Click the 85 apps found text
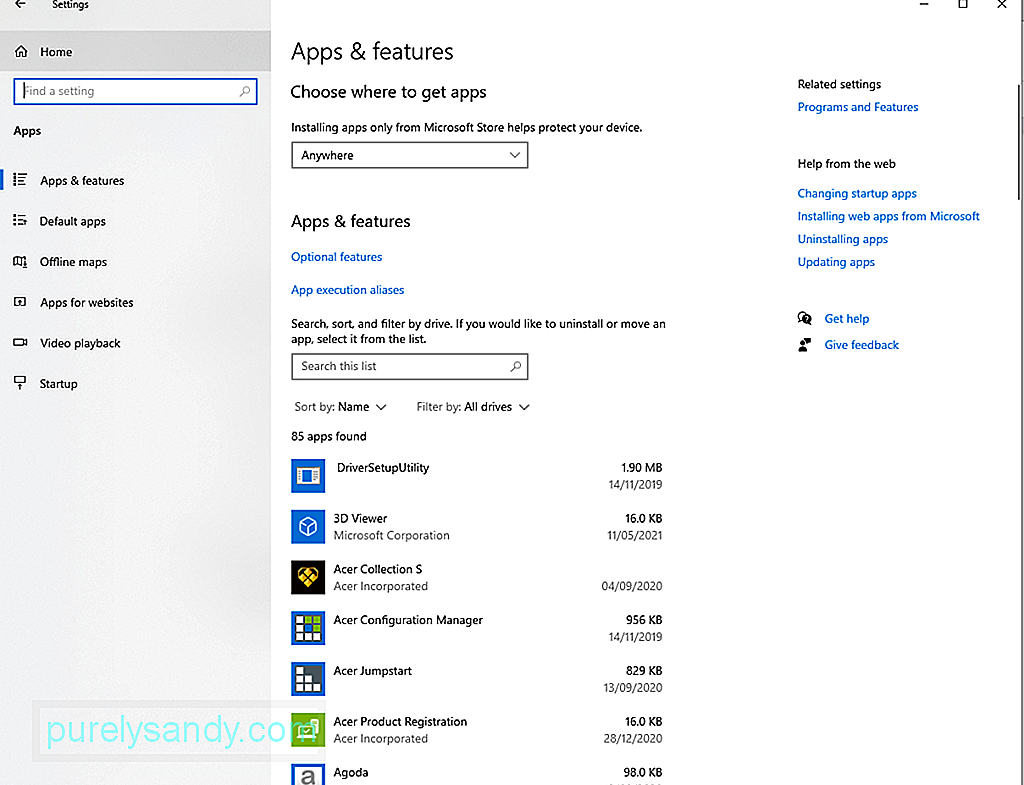1024x785 pixels. (328, 436)
